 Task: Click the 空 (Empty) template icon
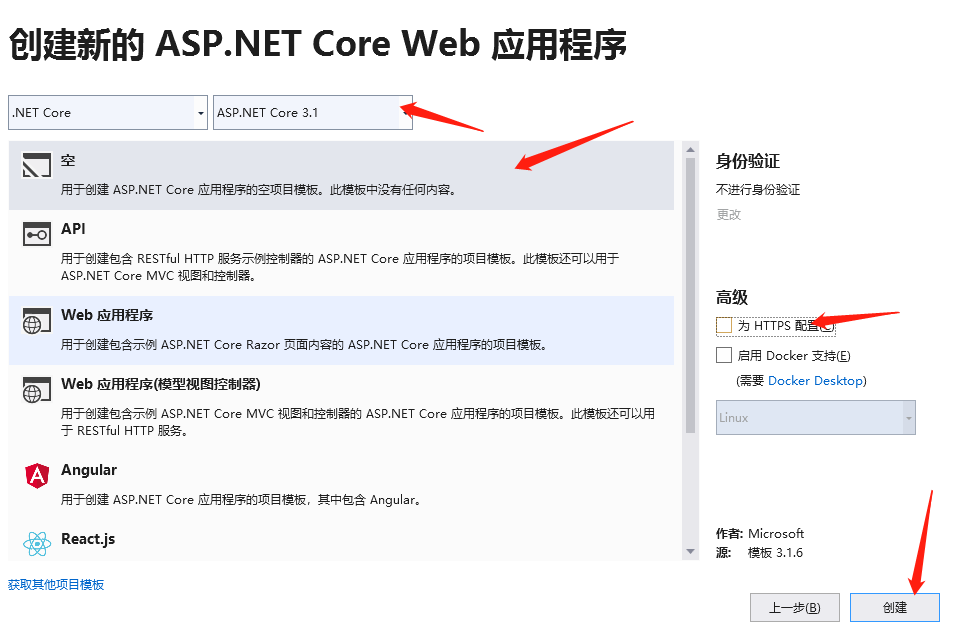[38, 165]
